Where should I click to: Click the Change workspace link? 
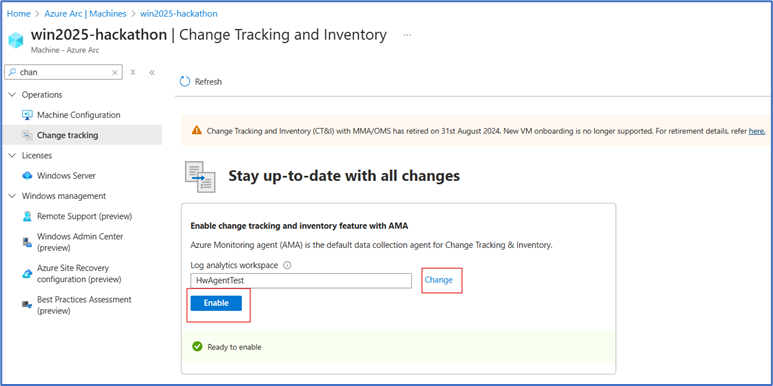[x=438, y=280]
